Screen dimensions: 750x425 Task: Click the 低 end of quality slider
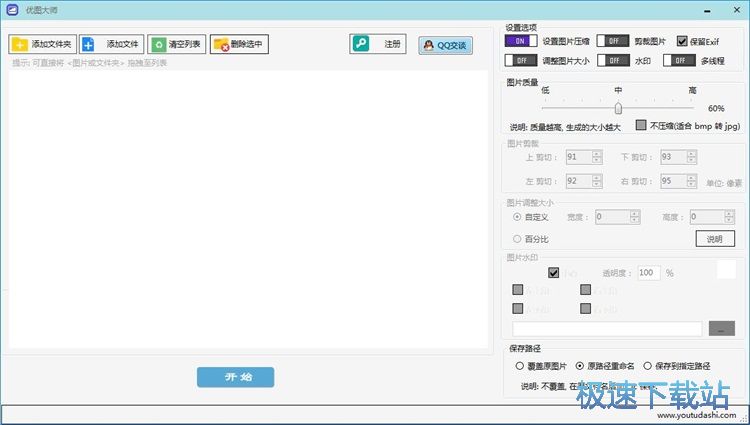click(x=545, y=90)
